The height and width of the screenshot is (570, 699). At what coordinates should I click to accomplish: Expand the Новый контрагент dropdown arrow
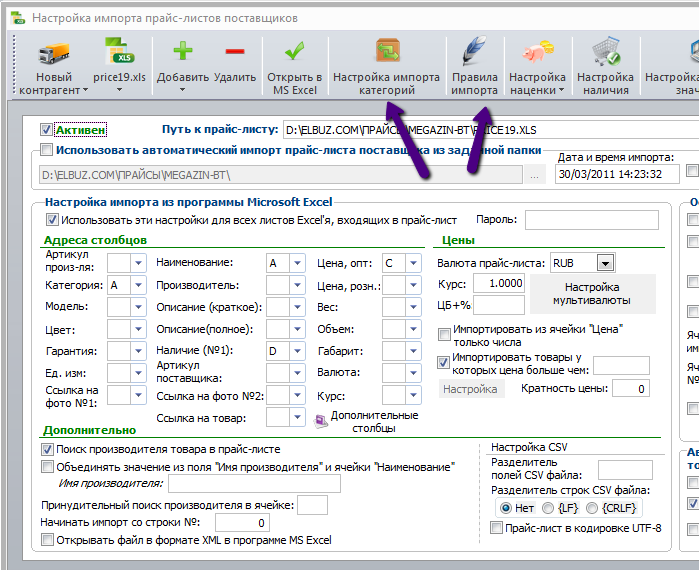click(86, 90)
